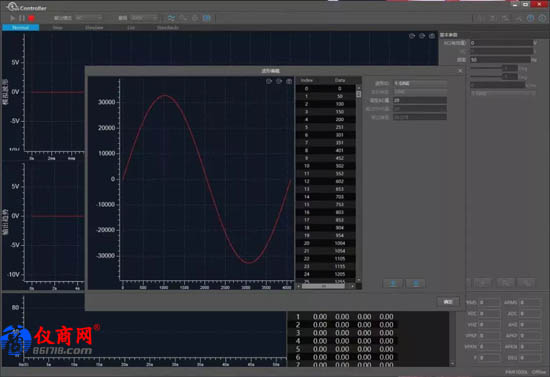Click the camera snapshot icon in dialog chart
550x377 pixels.
pyautogui.click(x=289, y=81)
